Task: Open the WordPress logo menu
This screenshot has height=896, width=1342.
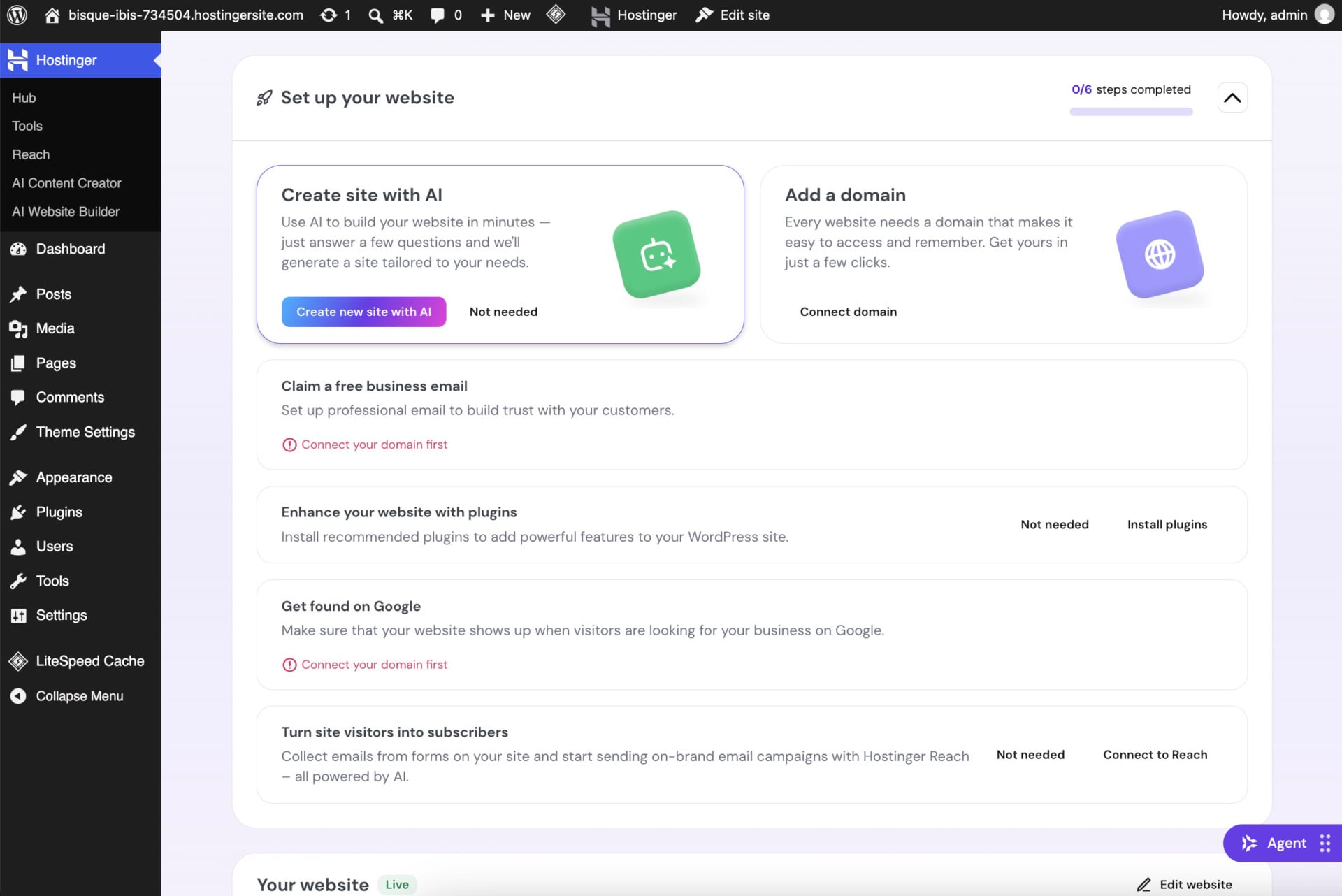Action: 17,15
